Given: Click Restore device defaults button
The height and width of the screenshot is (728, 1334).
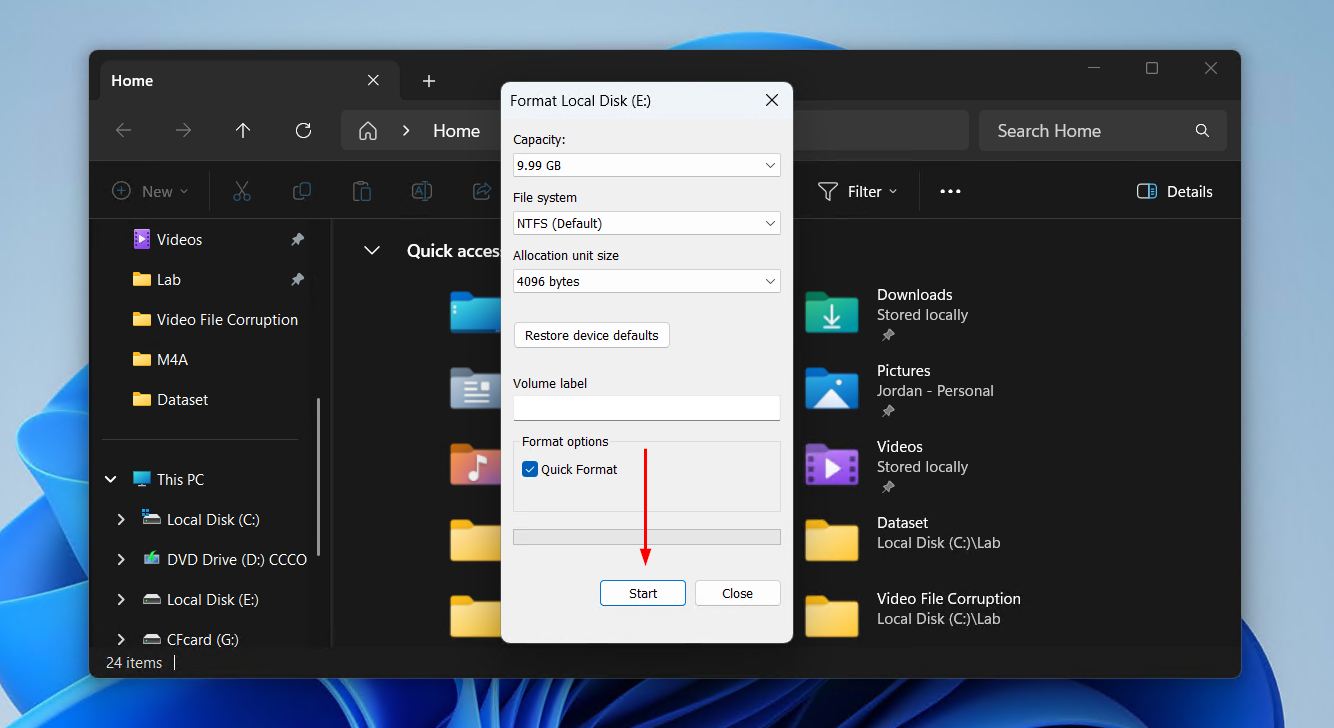Looking at the screenshot, I should point(591,335).
